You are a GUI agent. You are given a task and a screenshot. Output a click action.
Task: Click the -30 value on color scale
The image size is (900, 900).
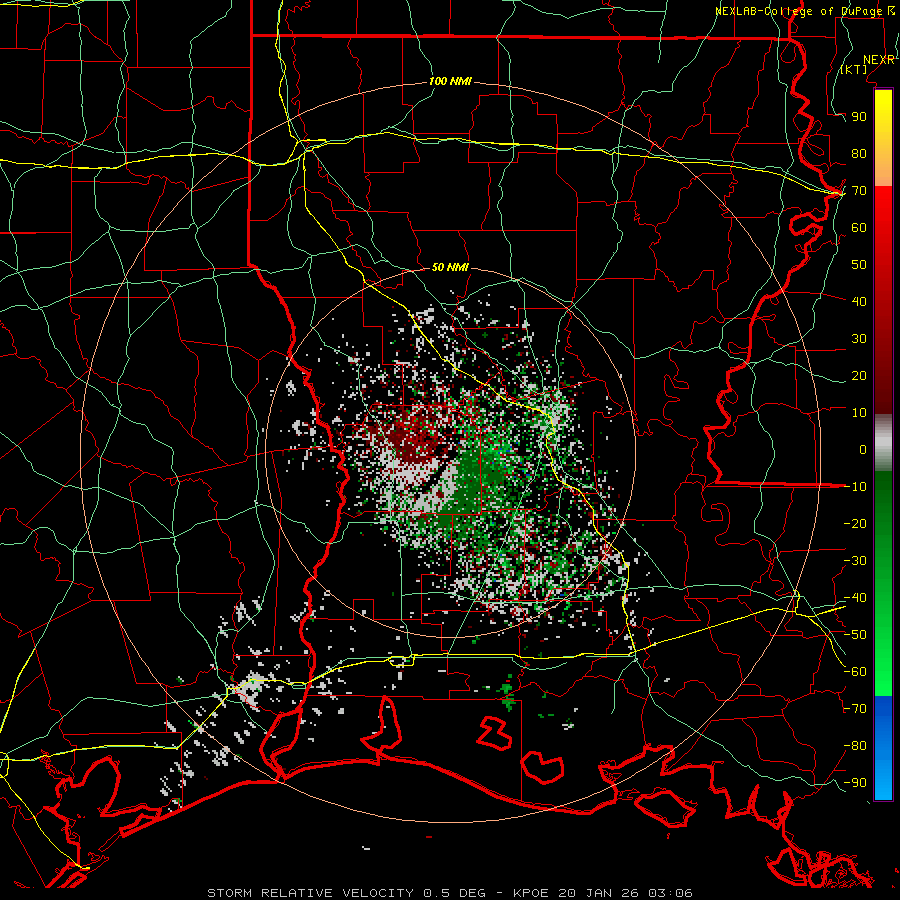(855, 561)
